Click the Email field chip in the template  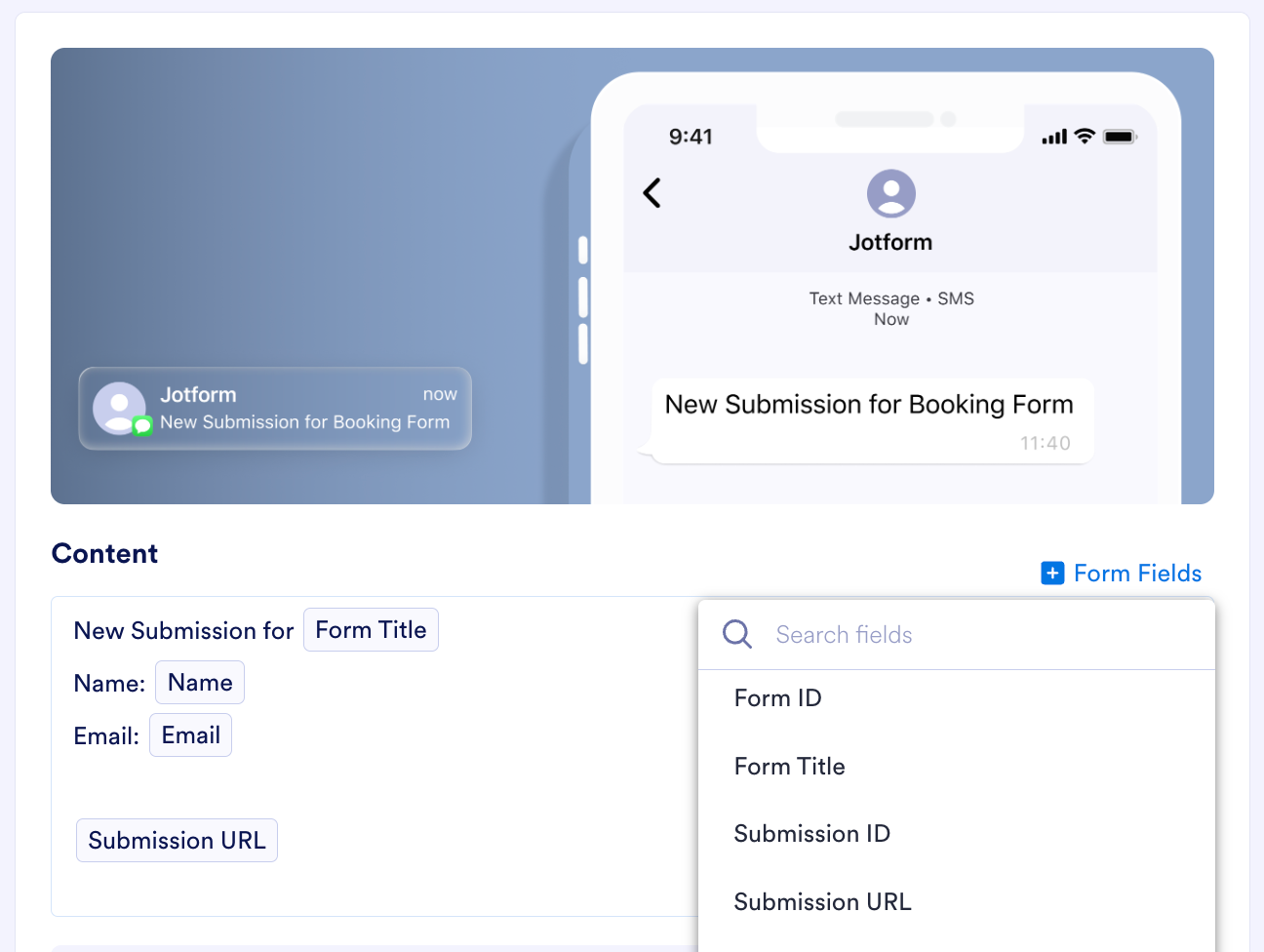pyautogui.click(x=190, y=734)
